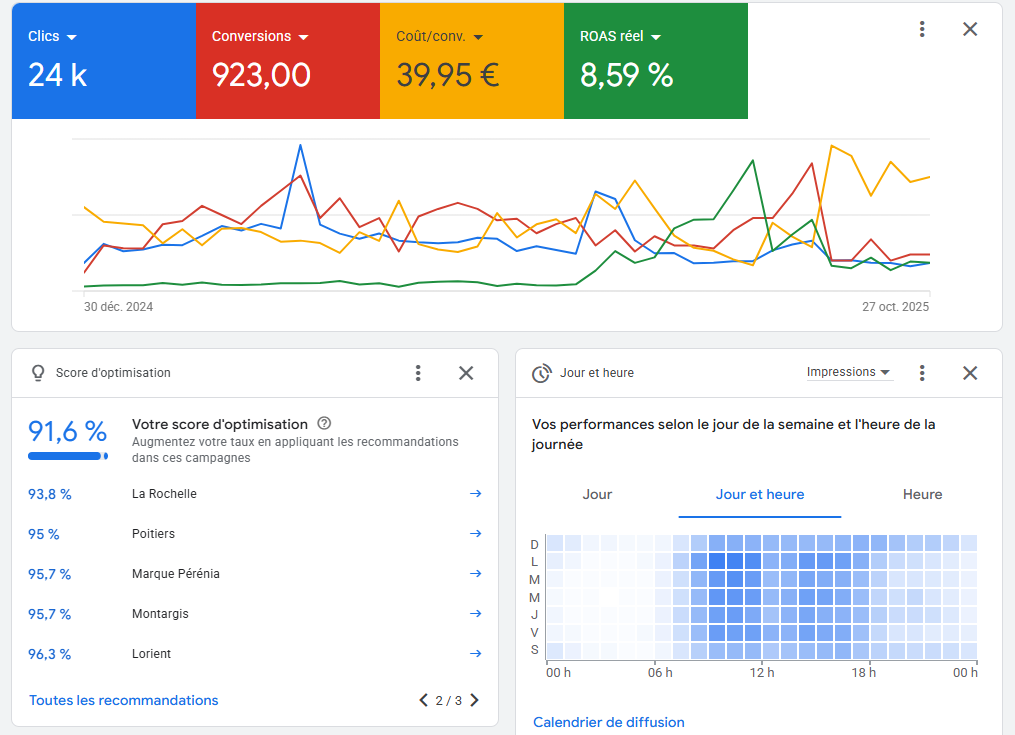Open Marque Pérénia recommendations arrow
Image resolution: width=1015 pixels, height=735 pixels.
(x=475, y=574)
